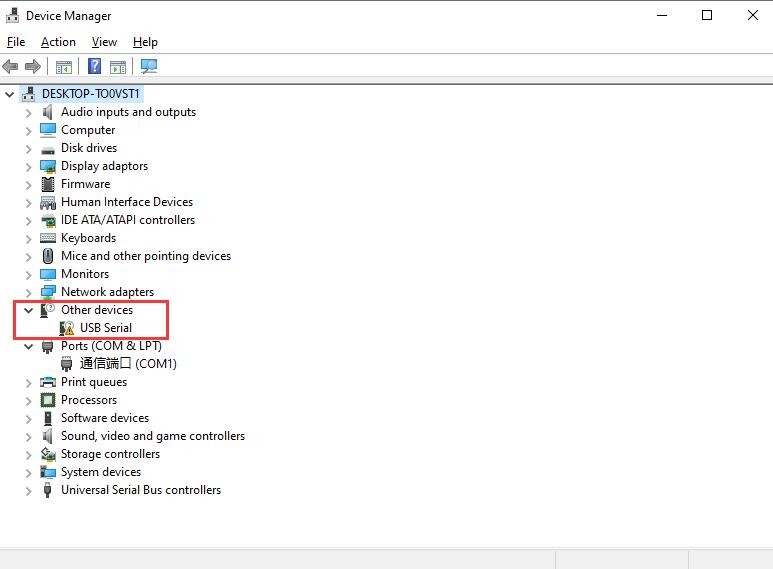Click the Print queues printer icon
Screen dimensions: 773x569
(48, 382)
